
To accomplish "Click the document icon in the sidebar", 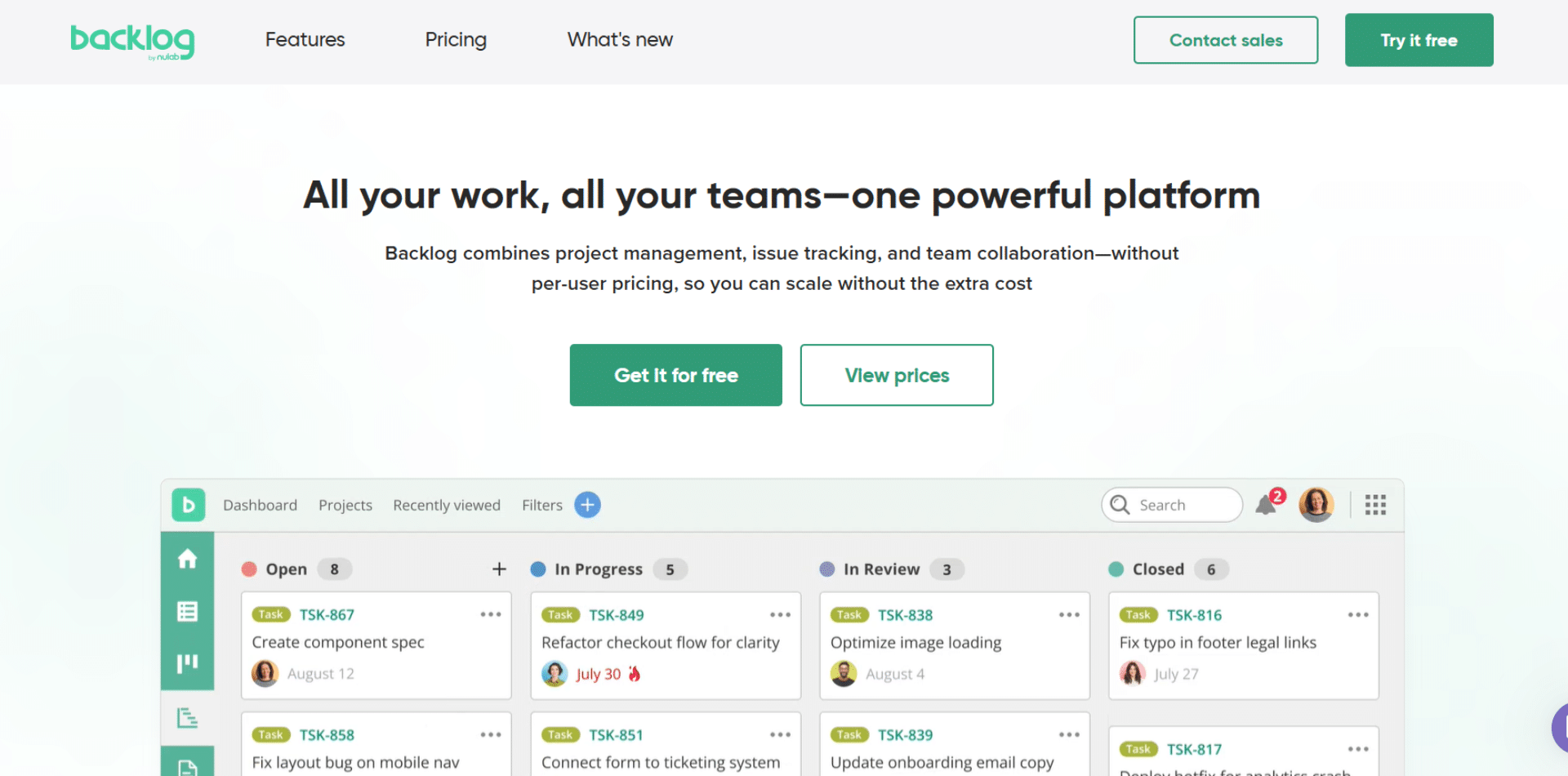I will pos(187,766).
